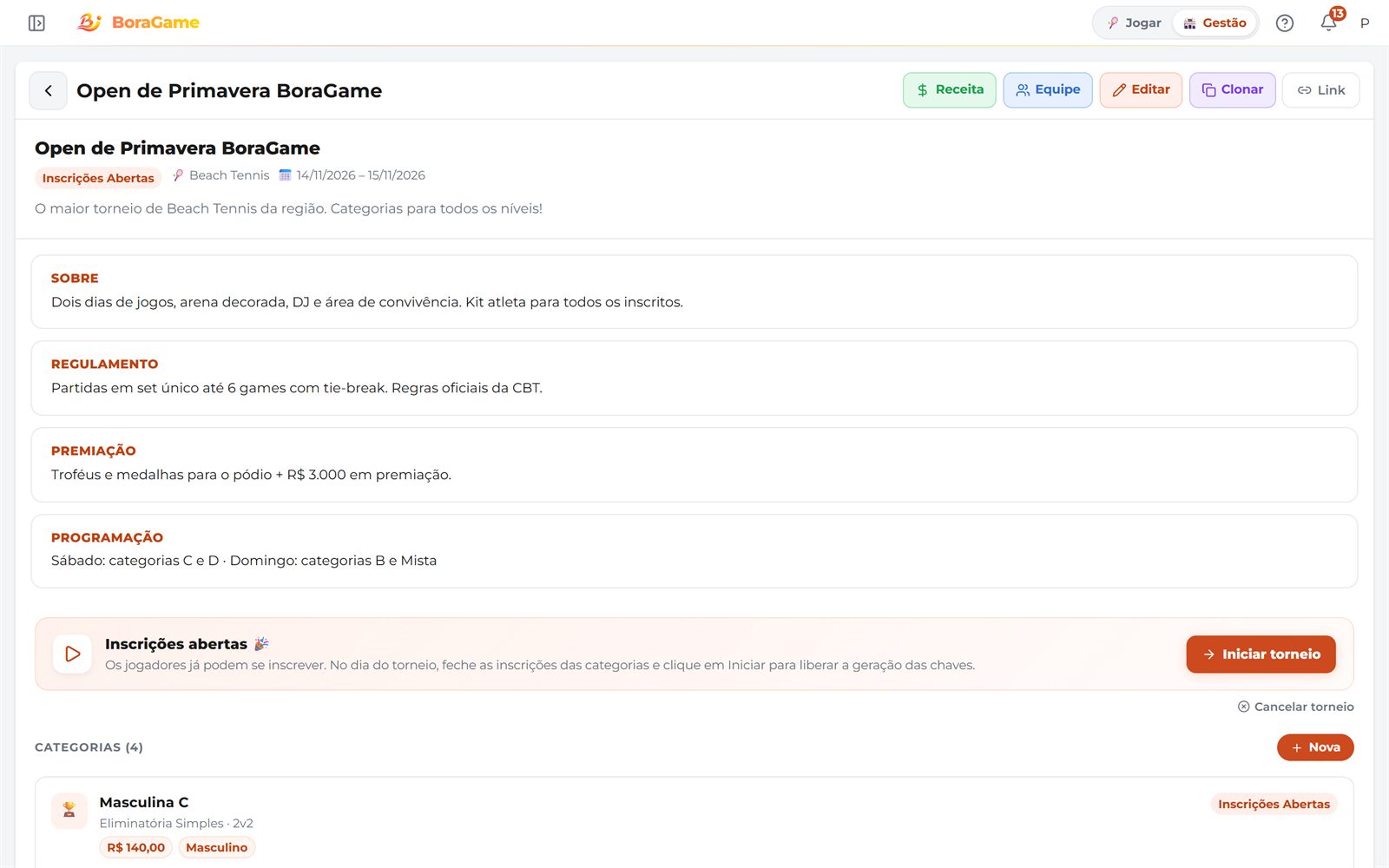Select the REGULAMENTO section heading

pyautogui.click(x=105, y=365)
